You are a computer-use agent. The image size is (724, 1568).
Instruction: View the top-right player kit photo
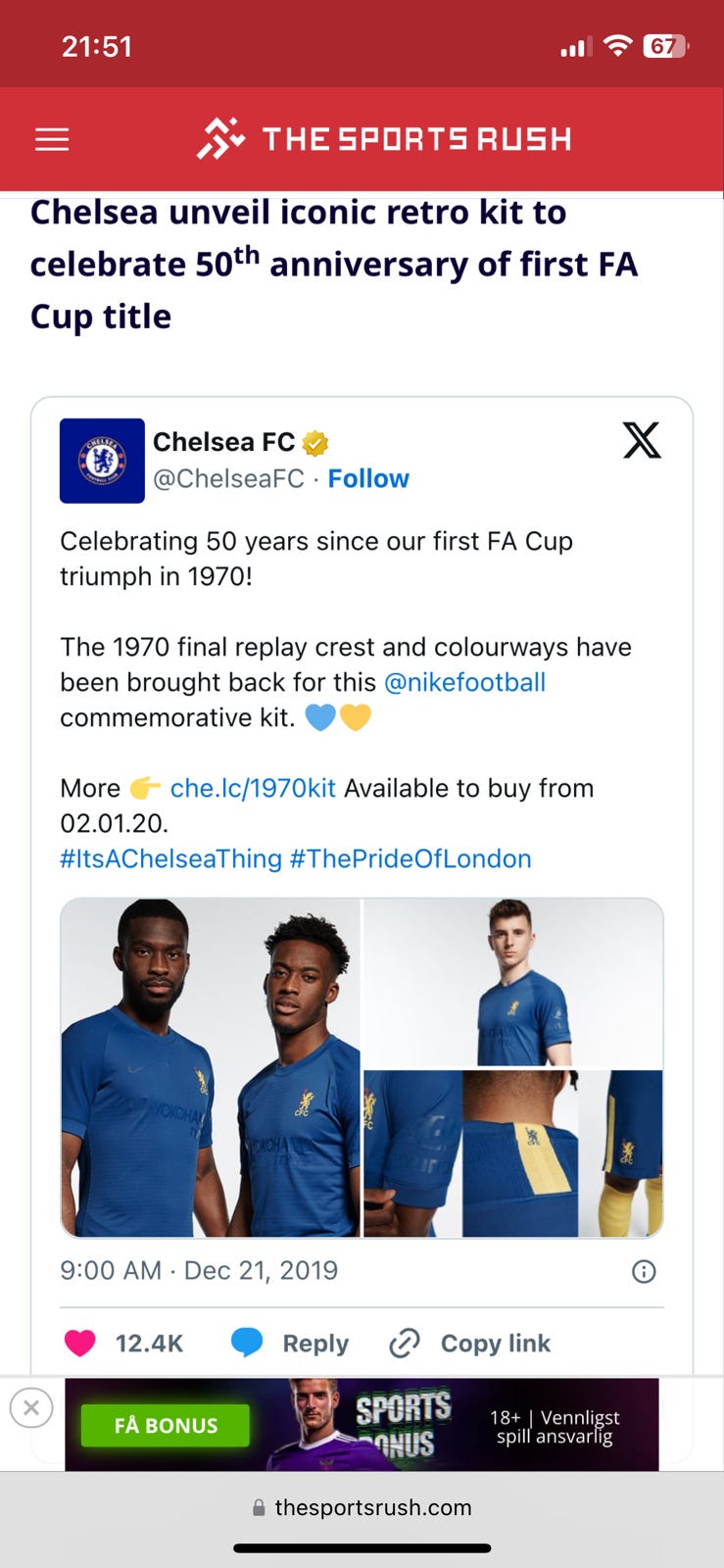[513, 982]
